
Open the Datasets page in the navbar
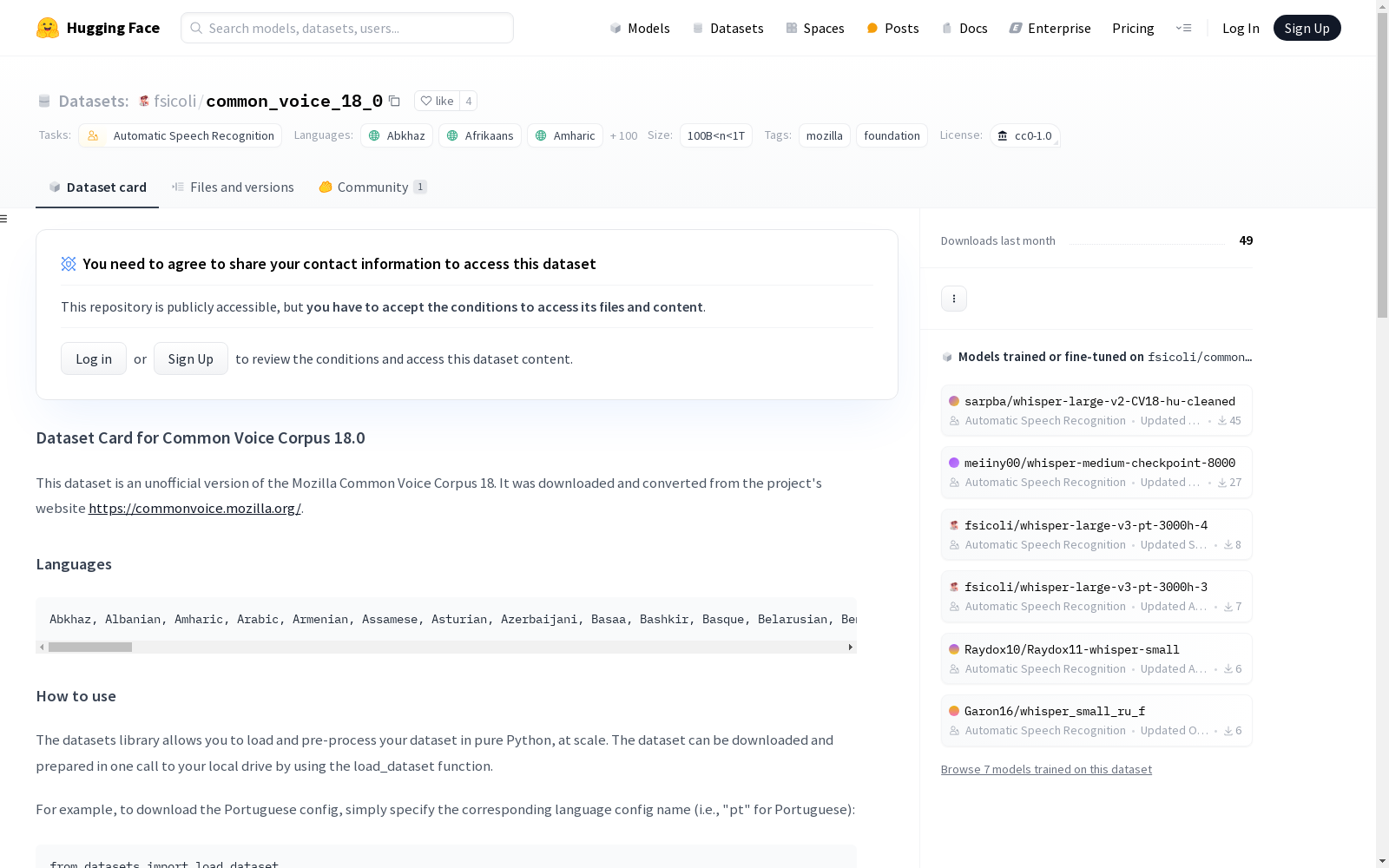pos(727,28)
